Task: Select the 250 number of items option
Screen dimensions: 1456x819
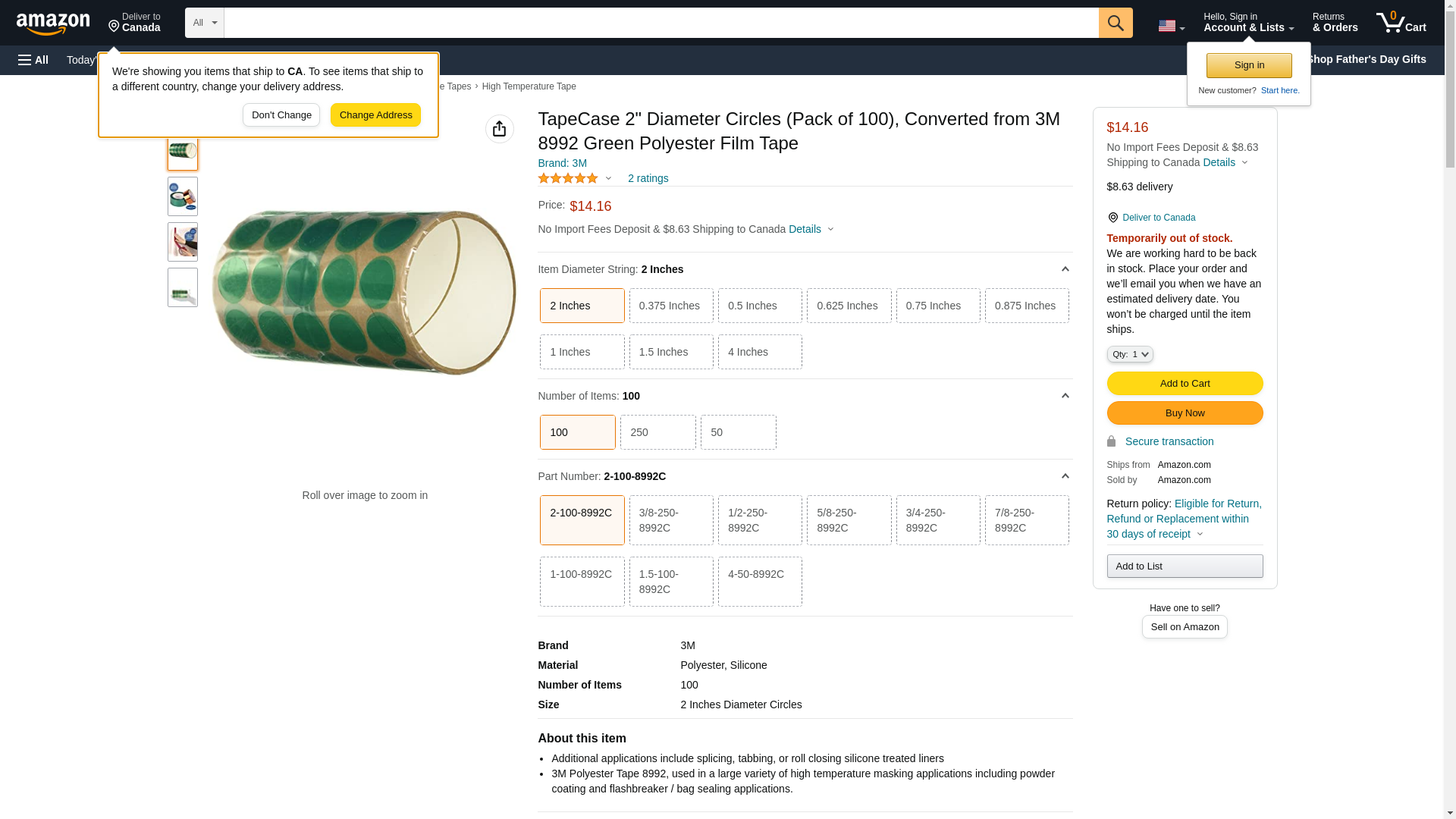Action: [x=657, y=432]
